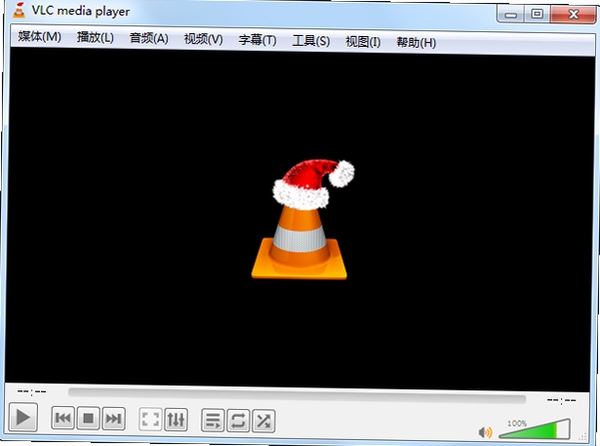Open the 工具(S) menu

(x=311, y=41)
